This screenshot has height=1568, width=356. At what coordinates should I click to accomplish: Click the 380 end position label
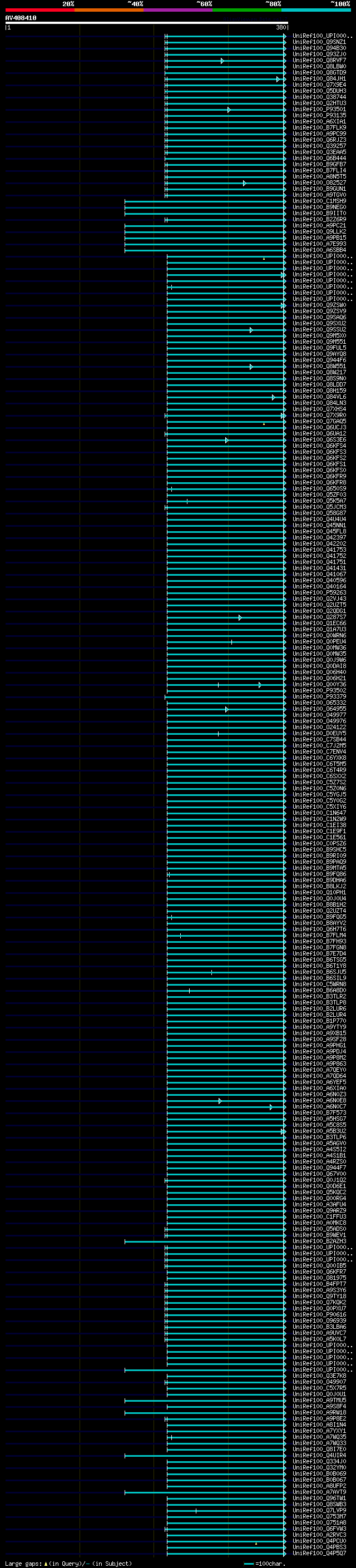280,27
